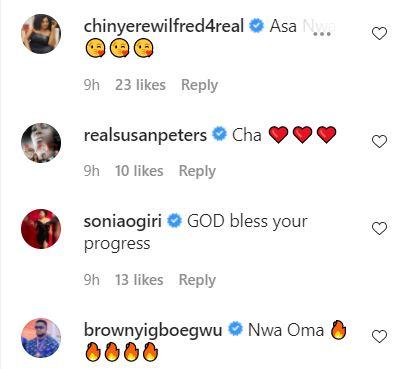Like realsusanpeters' comment with the heart

[x=379, y=142]
